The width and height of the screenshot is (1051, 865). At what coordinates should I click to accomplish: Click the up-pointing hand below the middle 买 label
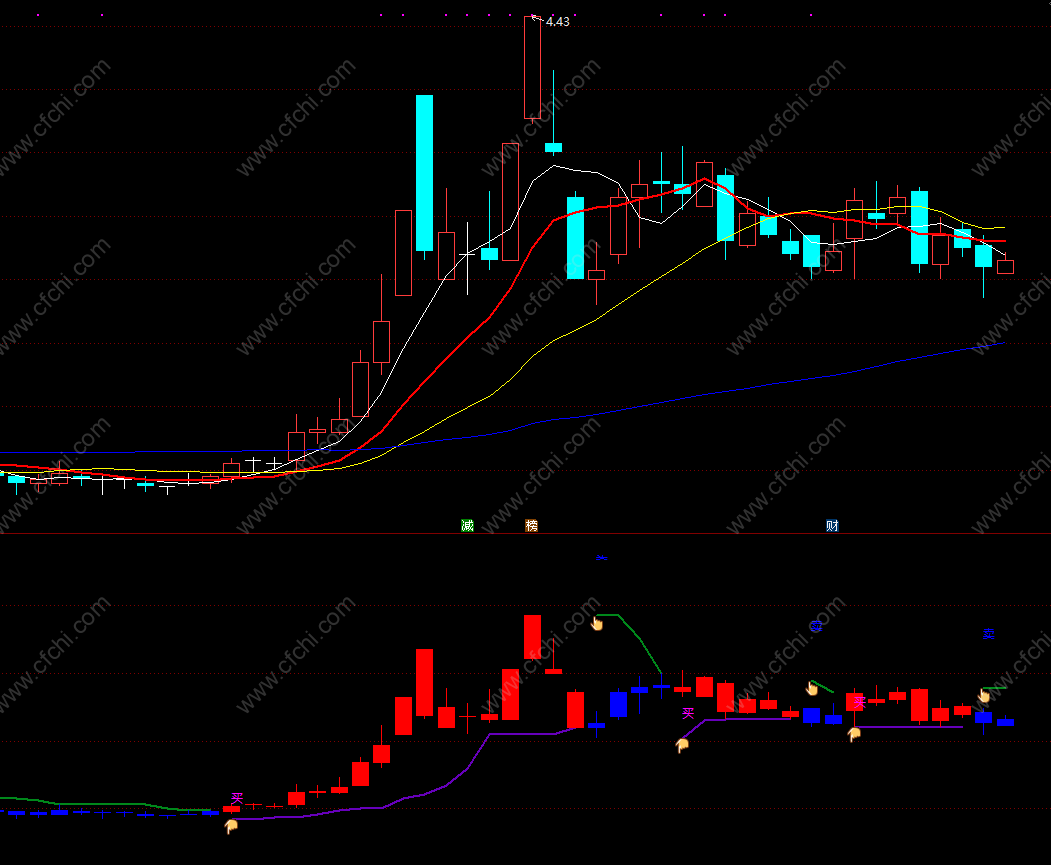682,745
